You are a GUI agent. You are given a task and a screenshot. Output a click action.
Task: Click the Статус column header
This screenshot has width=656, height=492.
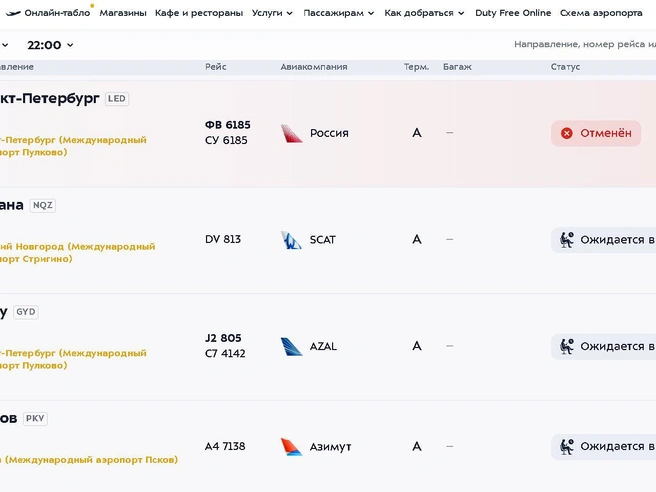point(565,67)
